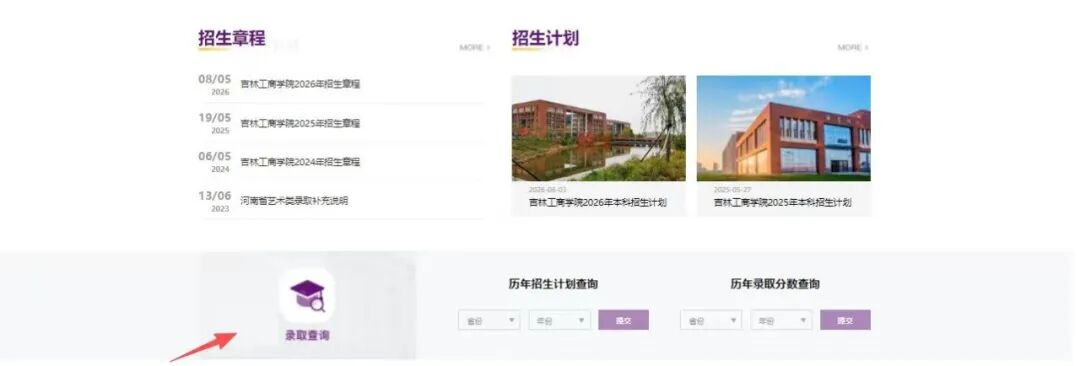Click the 历年录取分数查询 heading
Image resolution: width=1080 pixels, height=366 pixels.
775,284
